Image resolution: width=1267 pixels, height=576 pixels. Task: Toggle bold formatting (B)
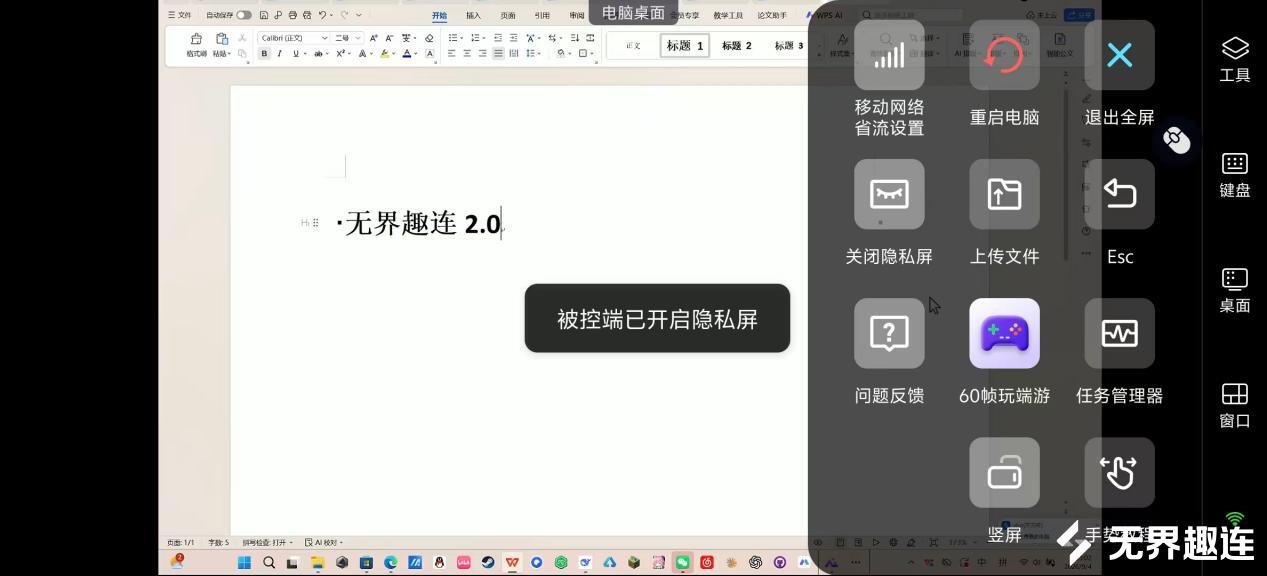pos(264,53)
